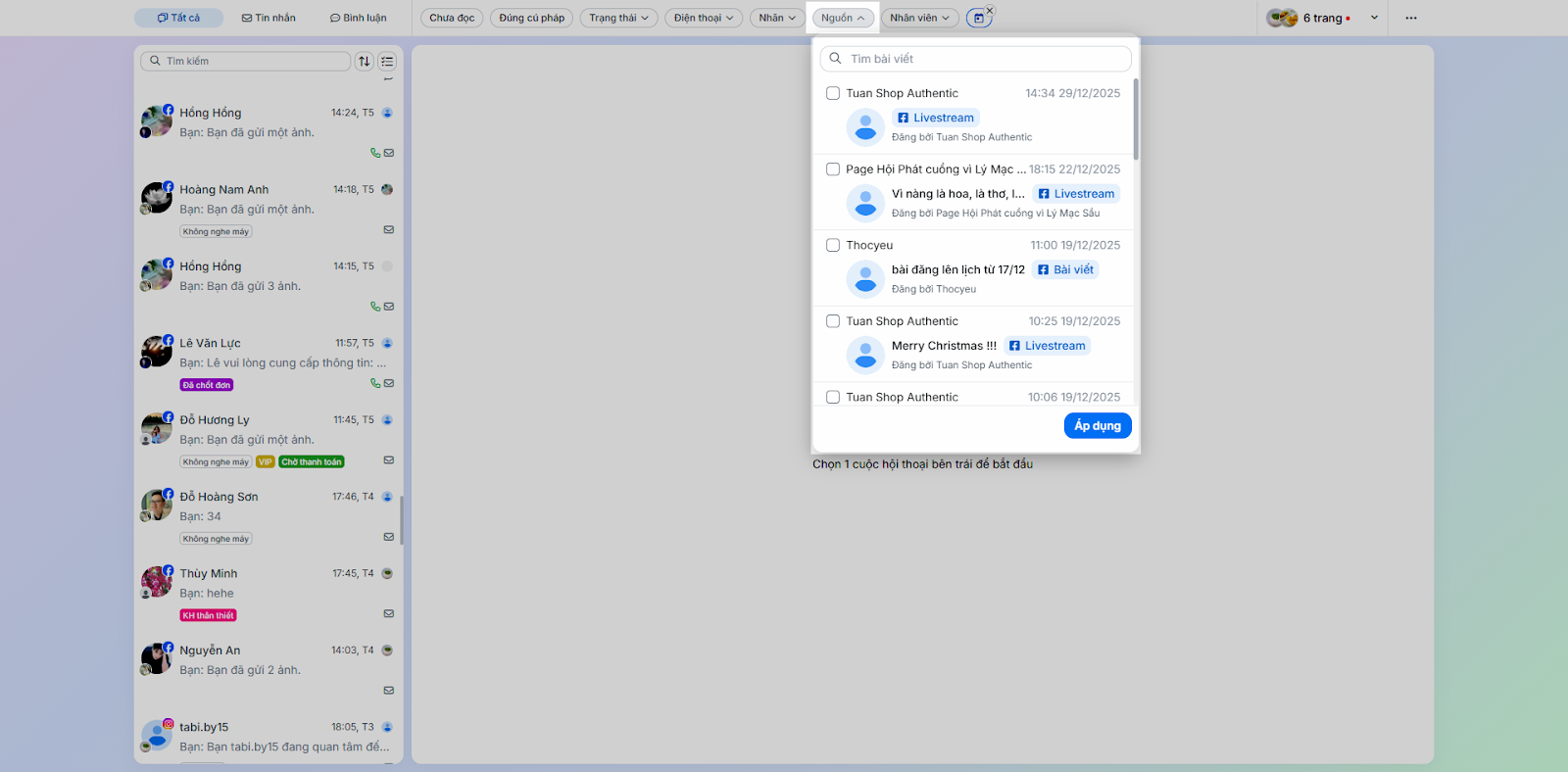Open the Nguyễn An conversation

(269, 670)
